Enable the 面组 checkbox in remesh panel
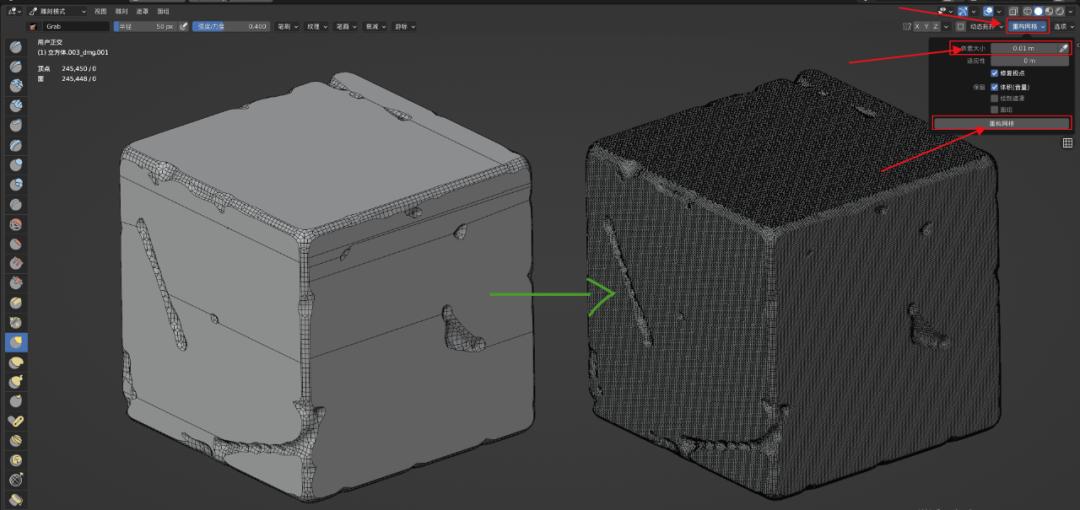The image size is (1080, 510). [995, 109]
